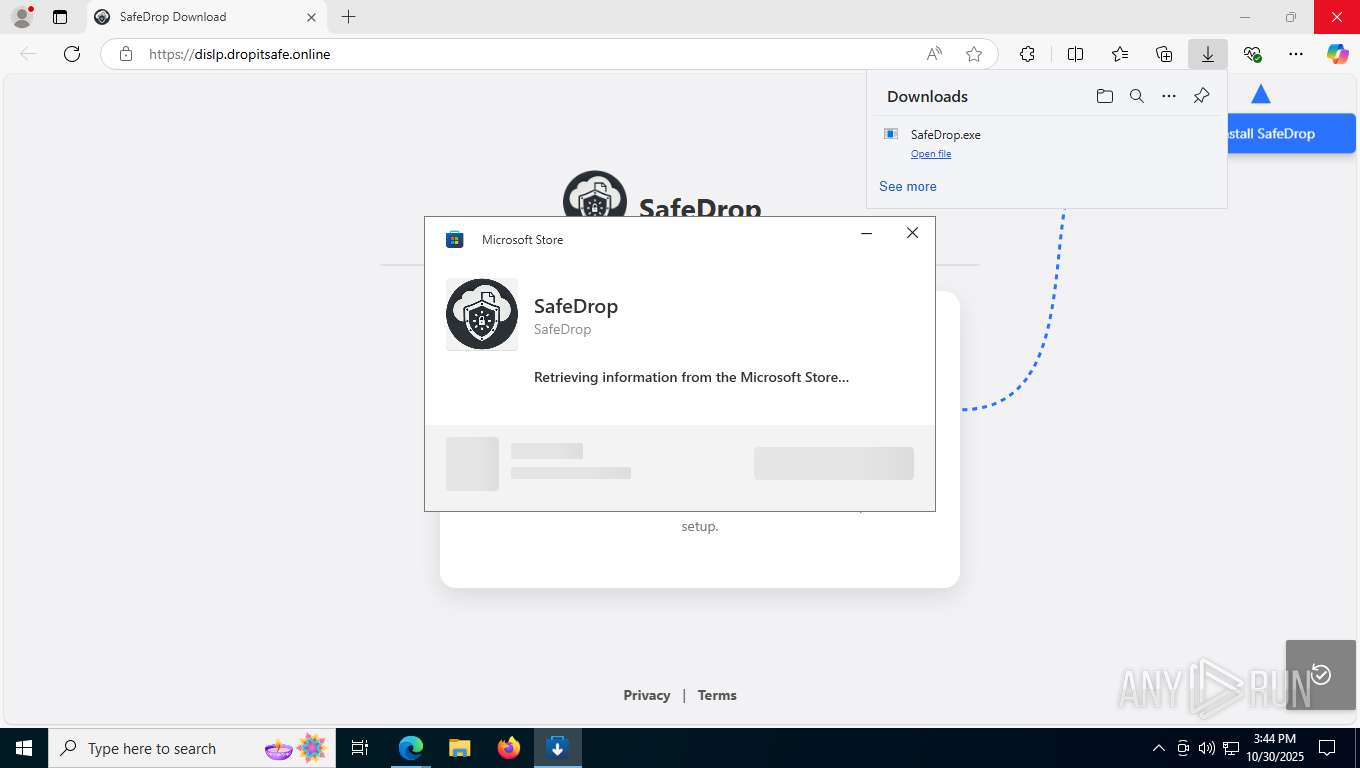
Task: Open browser Extensions menu
Action: tap(1027, 54)
